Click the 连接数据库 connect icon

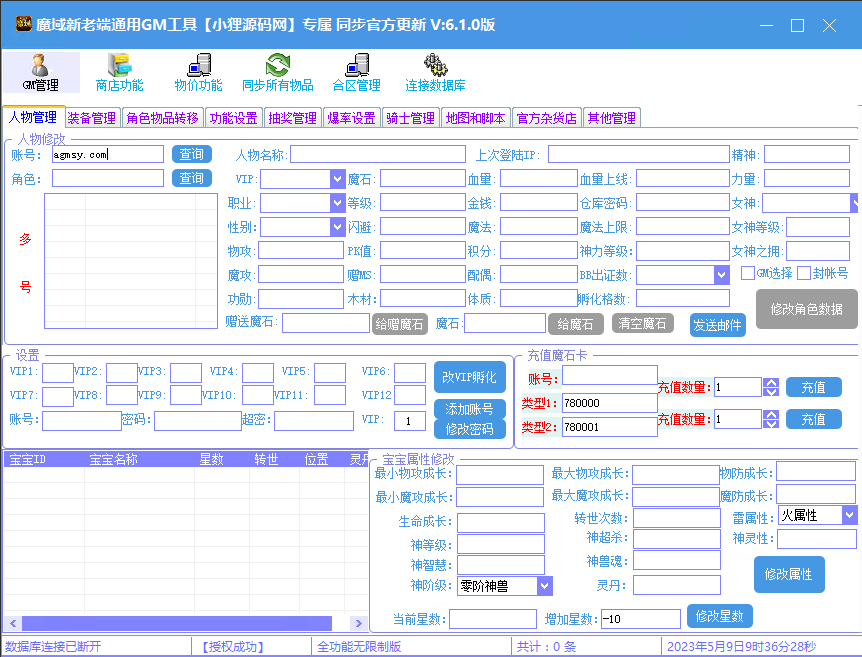(435, 72)
